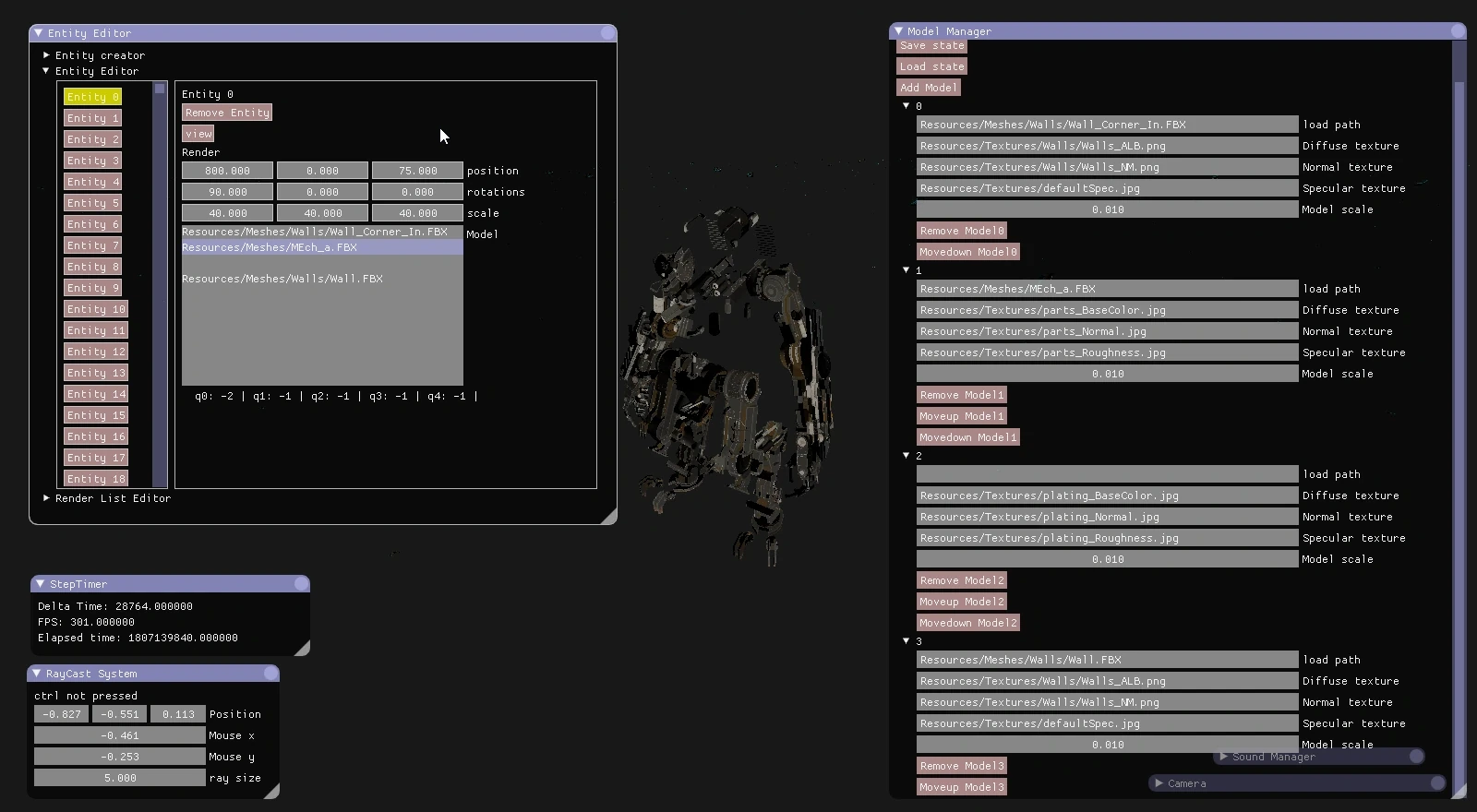
Task: Expand the collapsed Sound Manager window
Action: (x=1224, y=757)
